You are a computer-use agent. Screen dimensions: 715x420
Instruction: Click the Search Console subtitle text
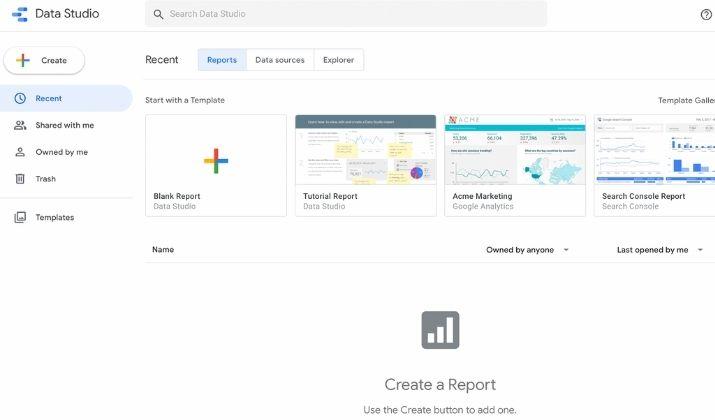(630, 207)
